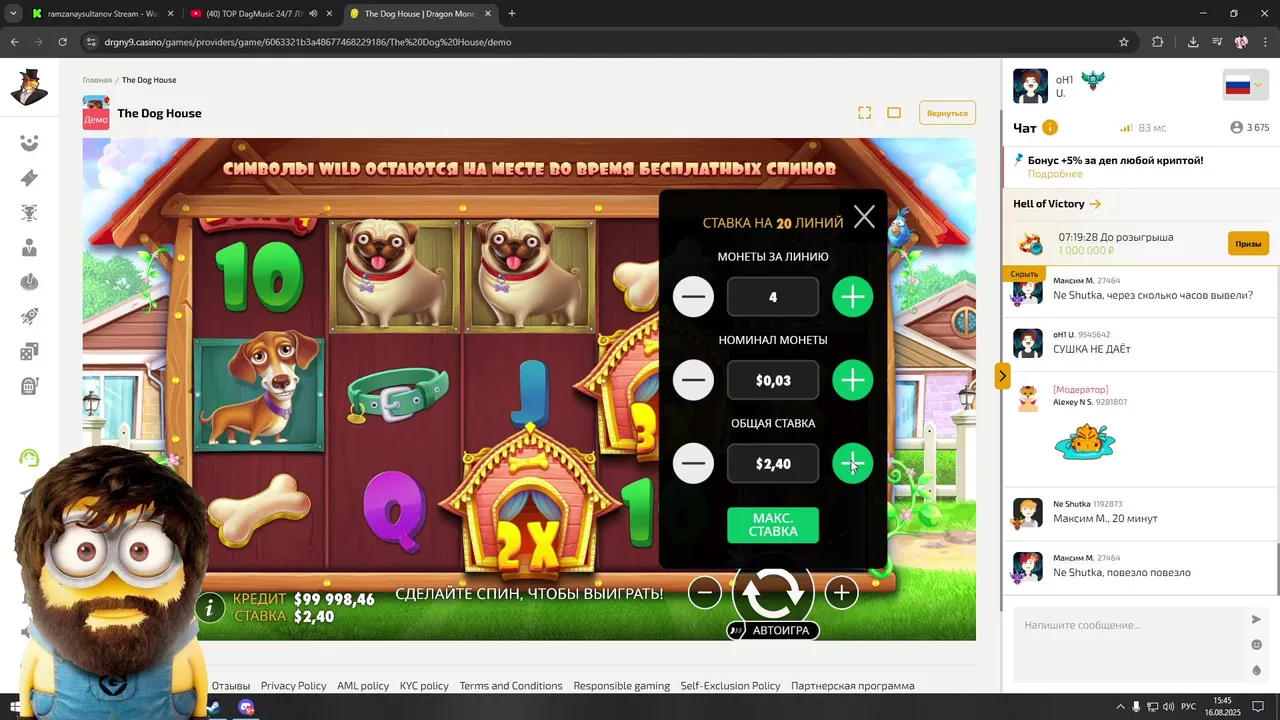Decrease coins per line value
The height and width of the screenshot is (720, 1280).
(693, 297)
